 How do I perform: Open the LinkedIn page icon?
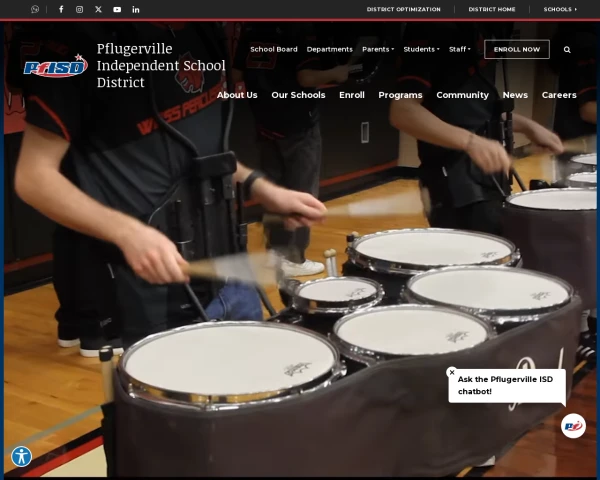tap(136, 9)
